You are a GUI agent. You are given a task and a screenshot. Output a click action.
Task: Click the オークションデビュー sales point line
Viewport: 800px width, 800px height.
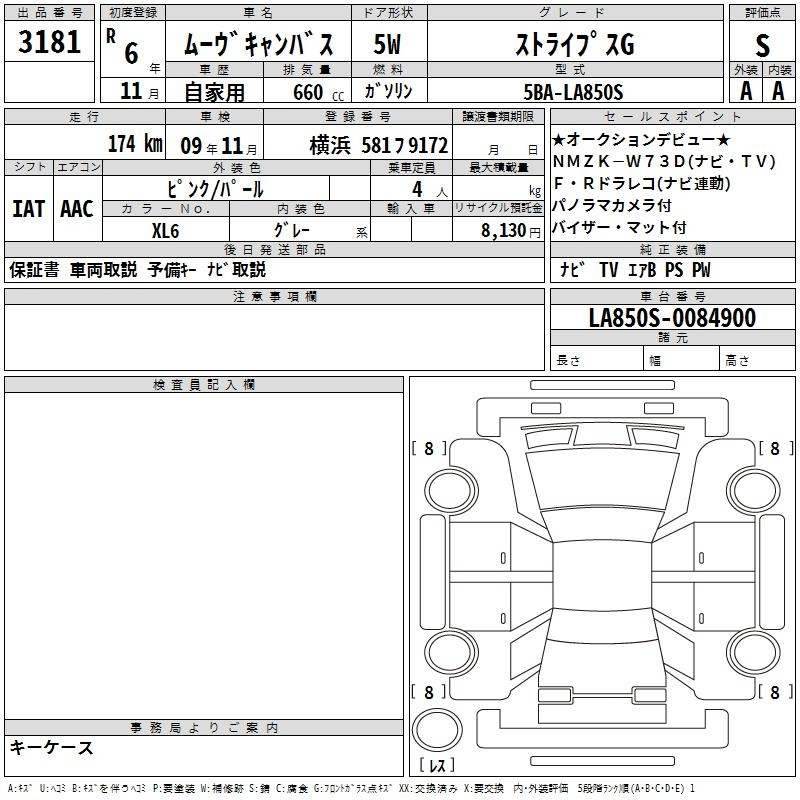pos(641,139)
